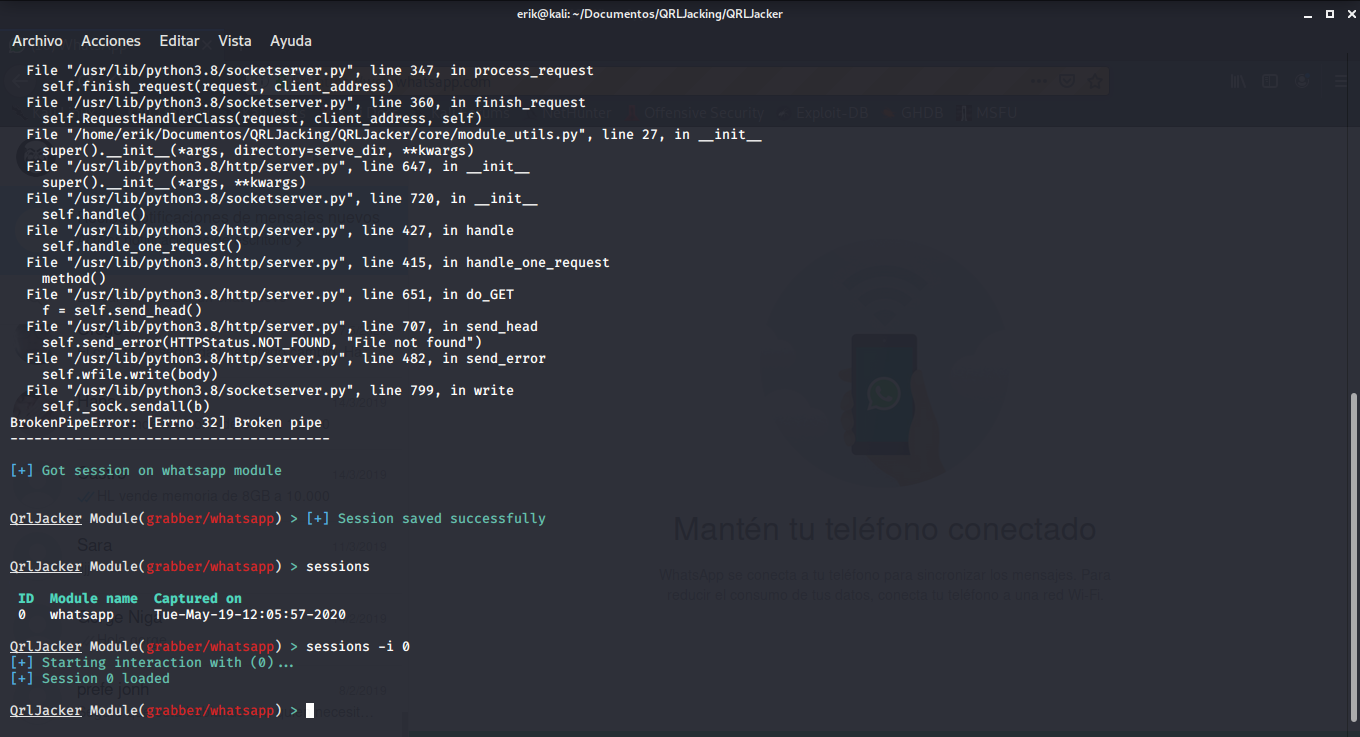Click the 'File not found' send_error line

(x=262, y=342)
